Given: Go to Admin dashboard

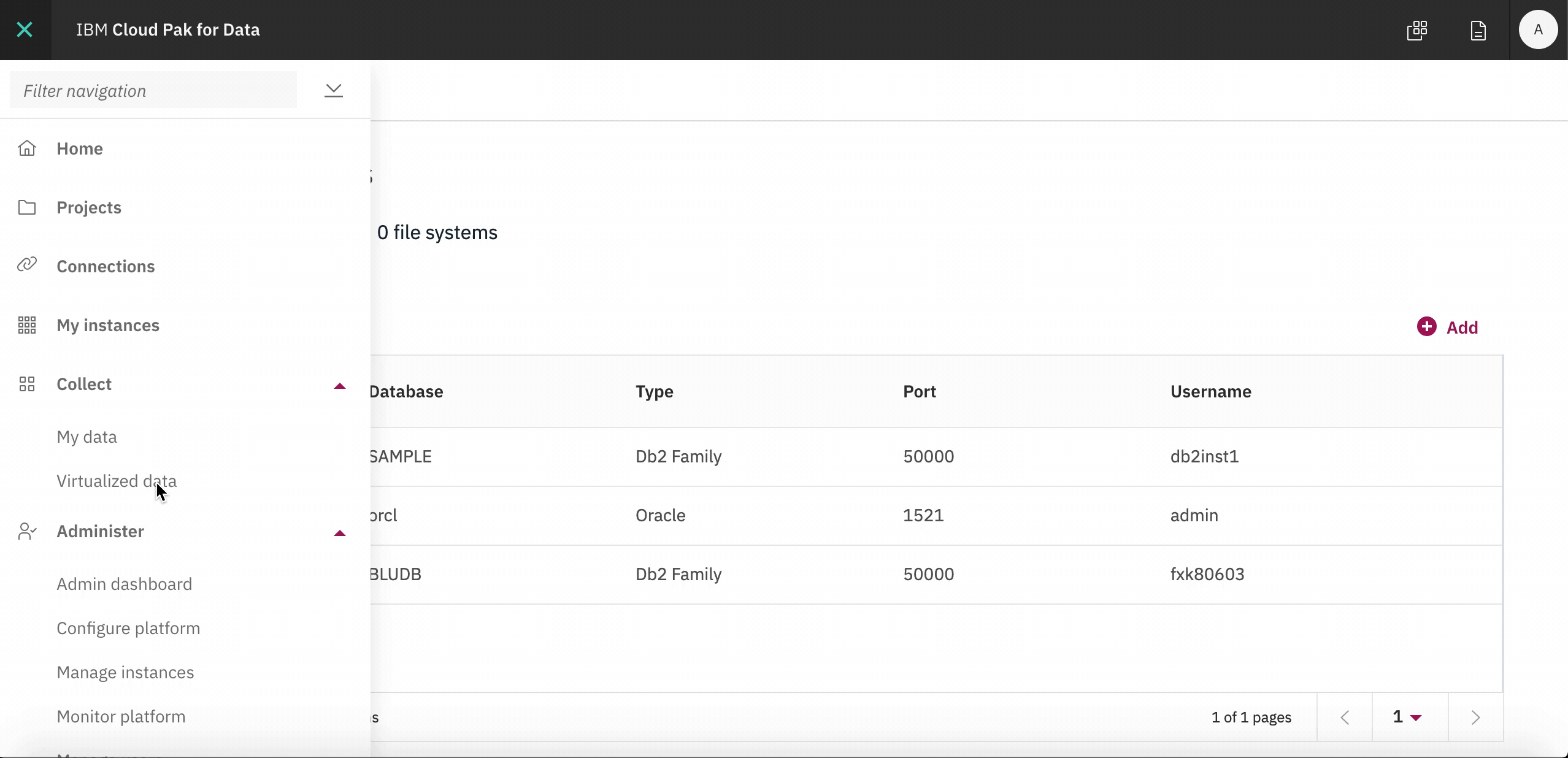Looking at the screenshot, I should pyautogui.click(x=125, y=584).
